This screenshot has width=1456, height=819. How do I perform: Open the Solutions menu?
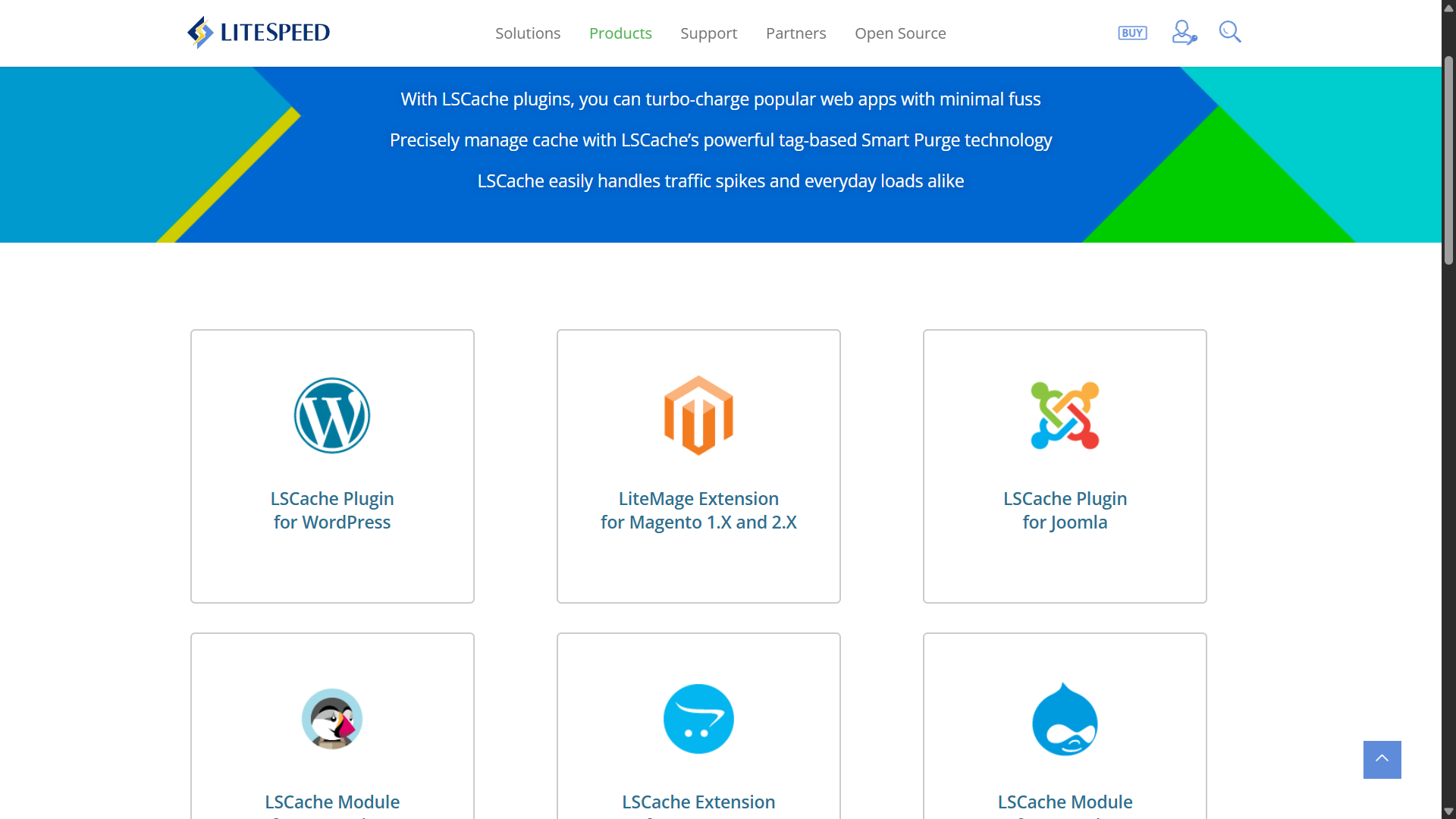528,33
